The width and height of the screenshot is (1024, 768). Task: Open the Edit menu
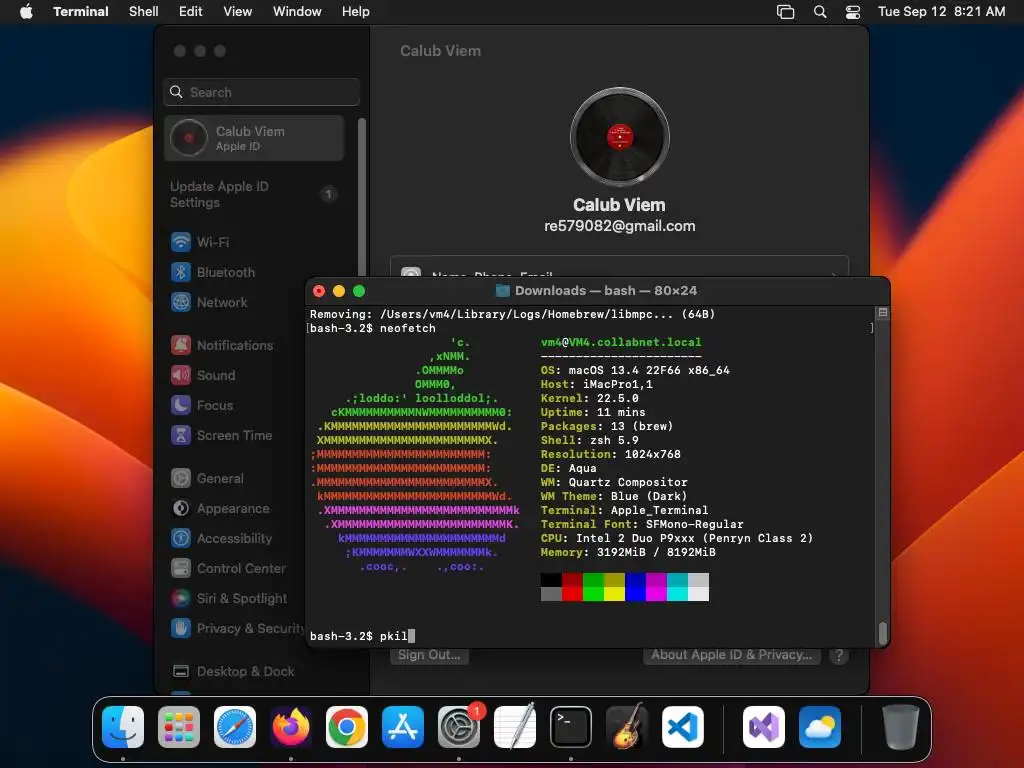191,11
